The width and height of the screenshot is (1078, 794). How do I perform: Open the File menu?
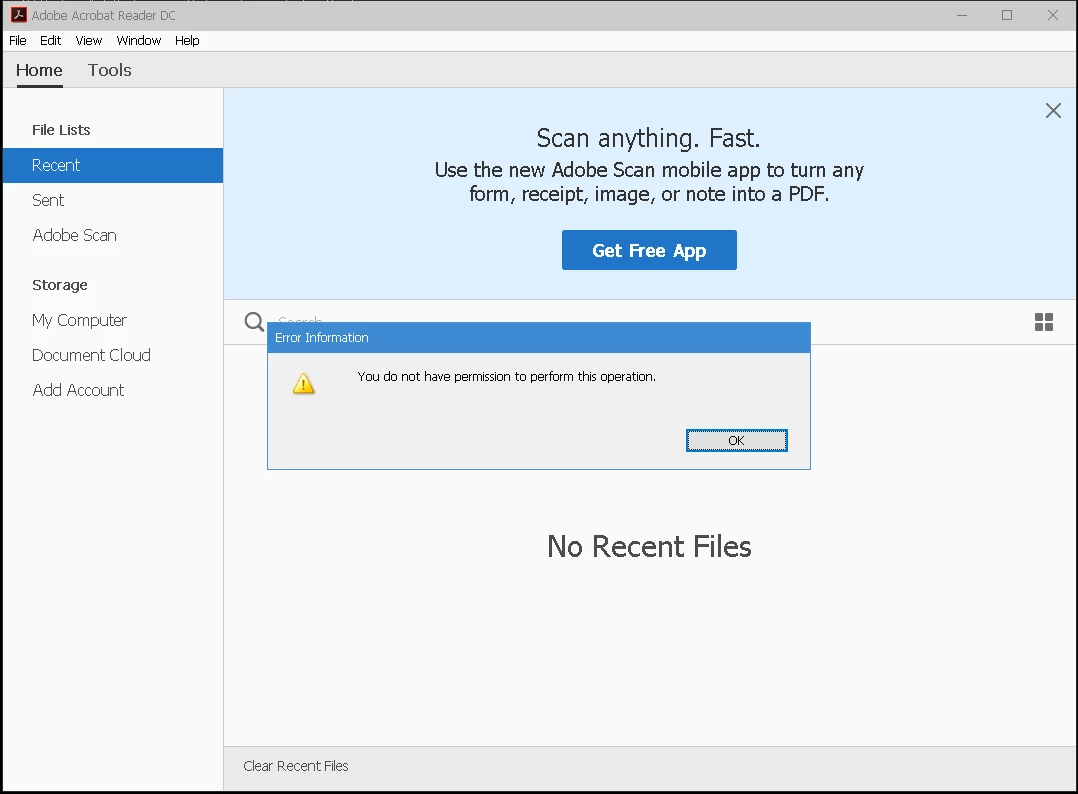coord(18,41)
